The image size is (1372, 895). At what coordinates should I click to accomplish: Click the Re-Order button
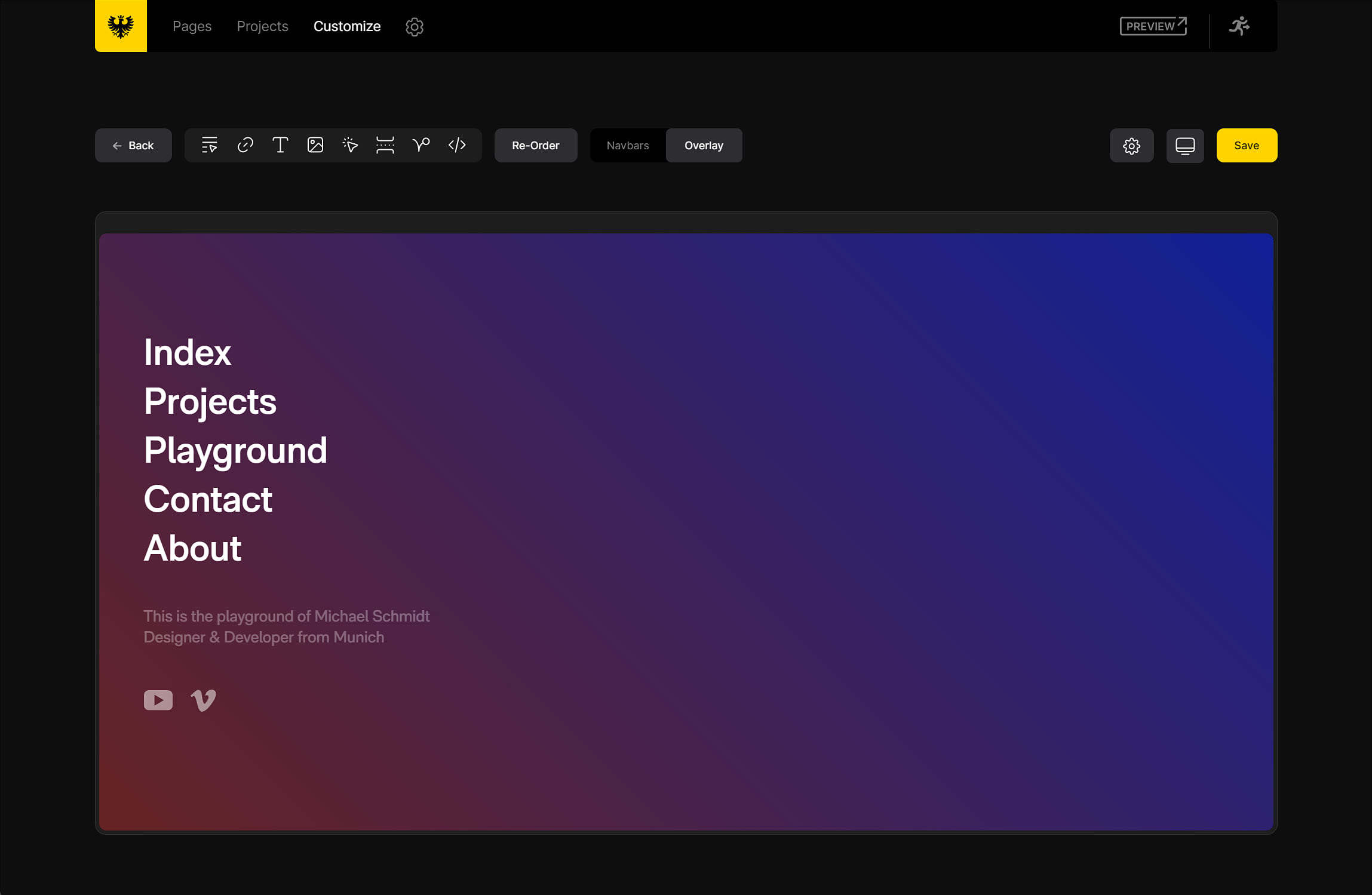[x=536, y=145]
